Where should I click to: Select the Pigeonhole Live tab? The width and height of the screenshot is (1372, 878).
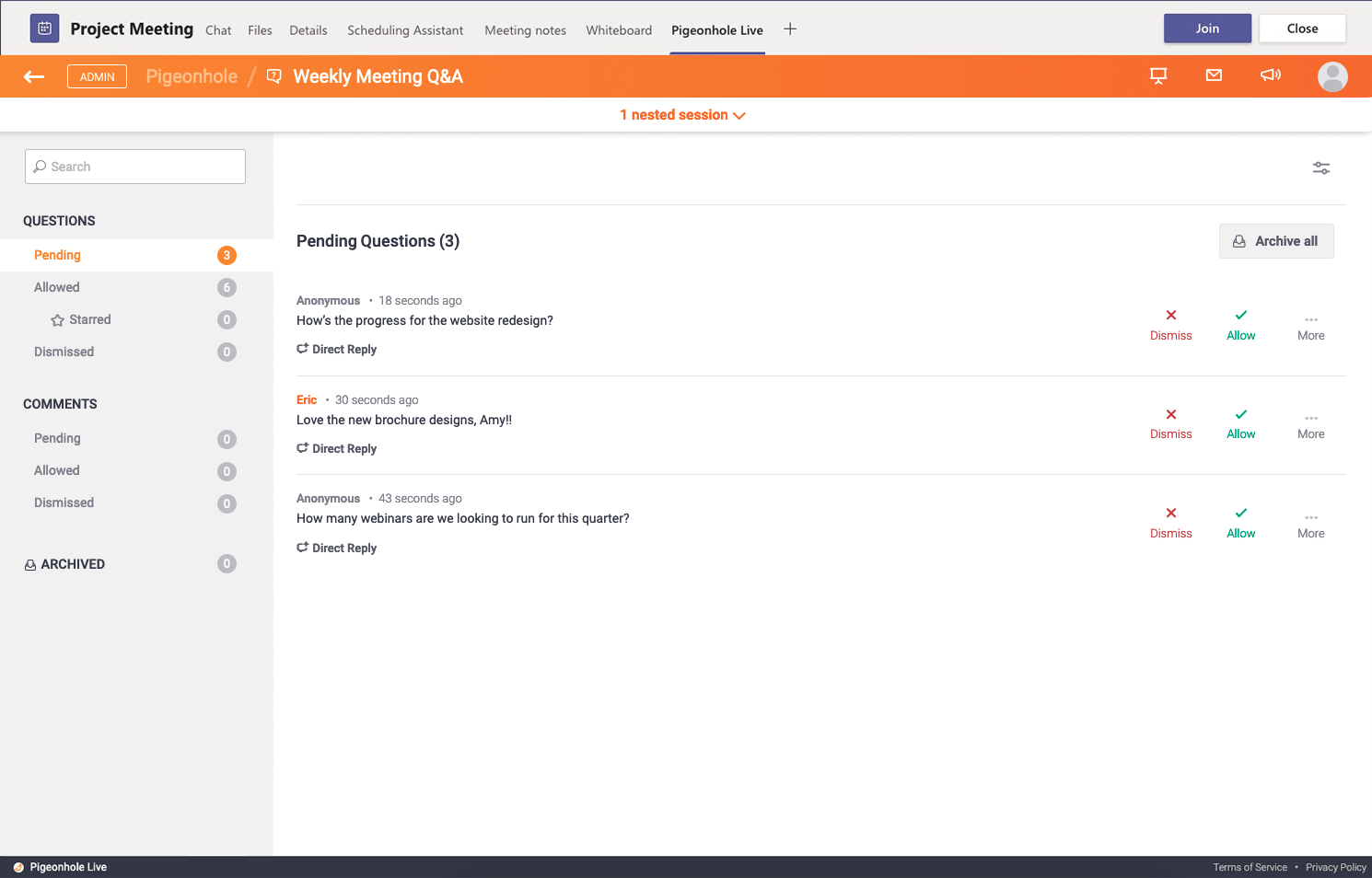click(x=717, y=30)
